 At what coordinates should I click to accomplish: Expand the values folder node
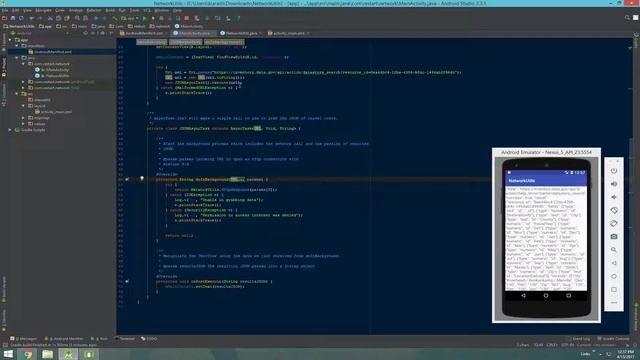tap(23, 124)
